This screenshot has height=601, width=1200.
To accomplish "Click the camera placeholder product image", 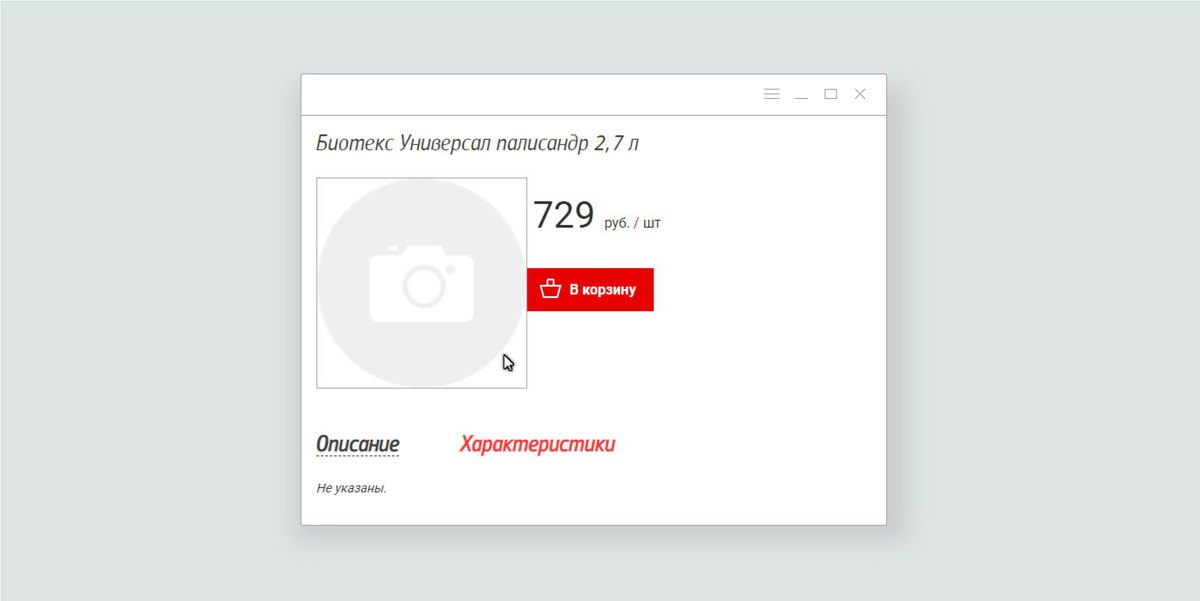I will tap(422, 283).
